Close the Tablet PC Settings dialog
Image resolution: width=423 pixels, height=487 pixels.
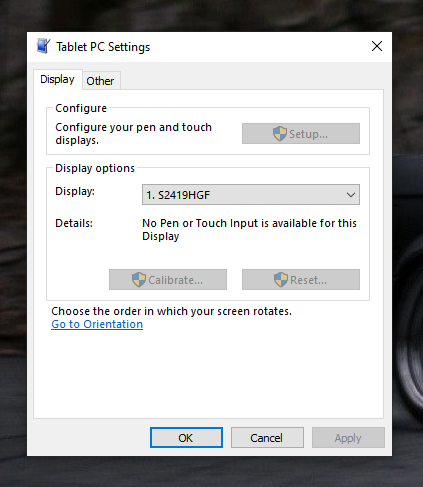[377, 46]
